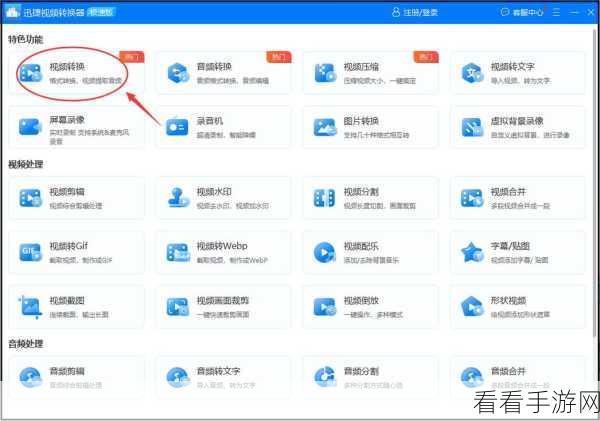Click the 视频截图 card title text

coord(67,301)
